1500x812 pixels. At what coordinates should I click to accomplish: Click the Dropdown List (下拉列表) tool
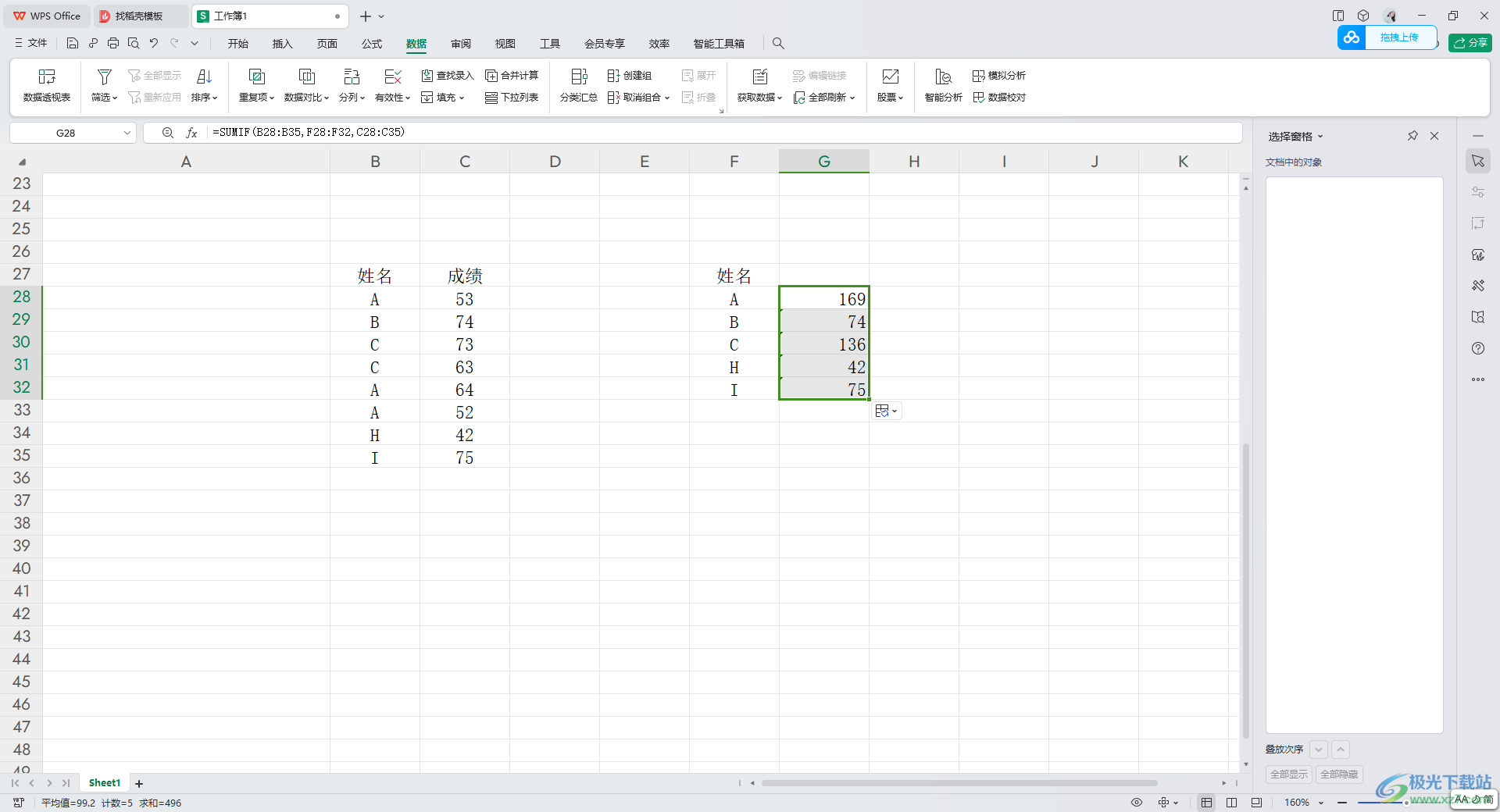512,98
